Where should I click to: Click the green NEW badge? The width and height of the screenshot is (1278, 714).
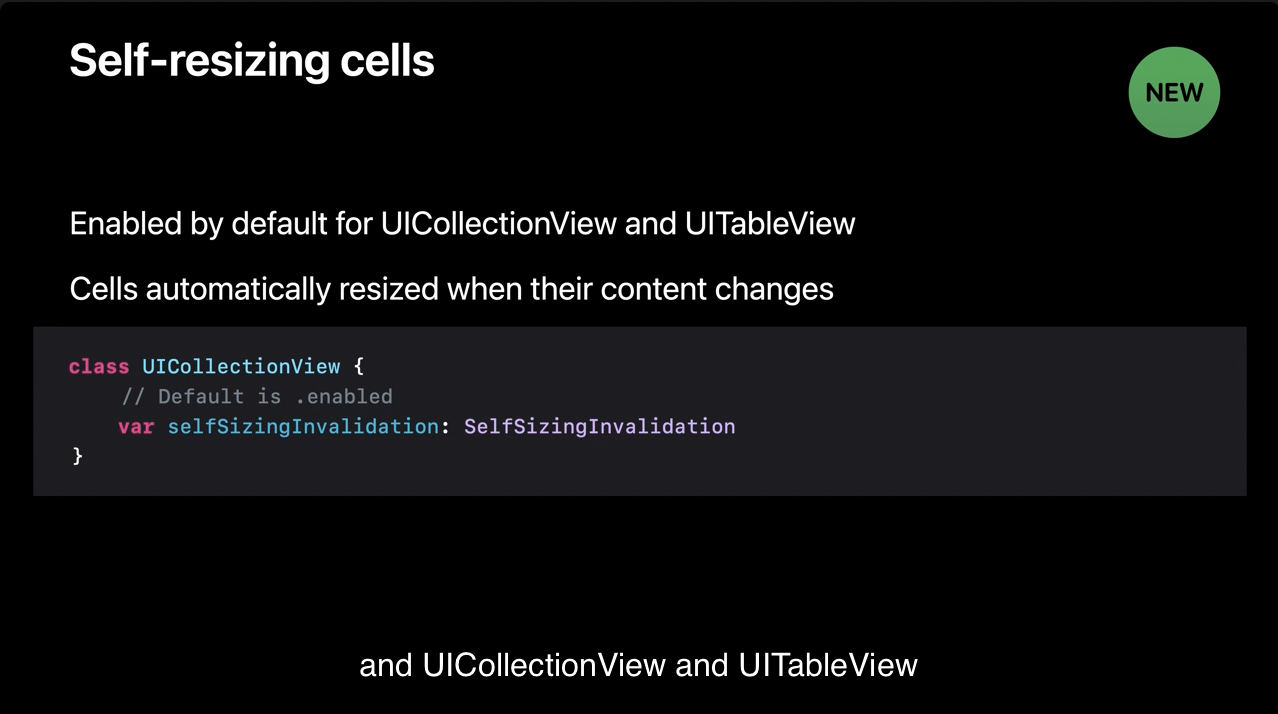click(1174, 92)
